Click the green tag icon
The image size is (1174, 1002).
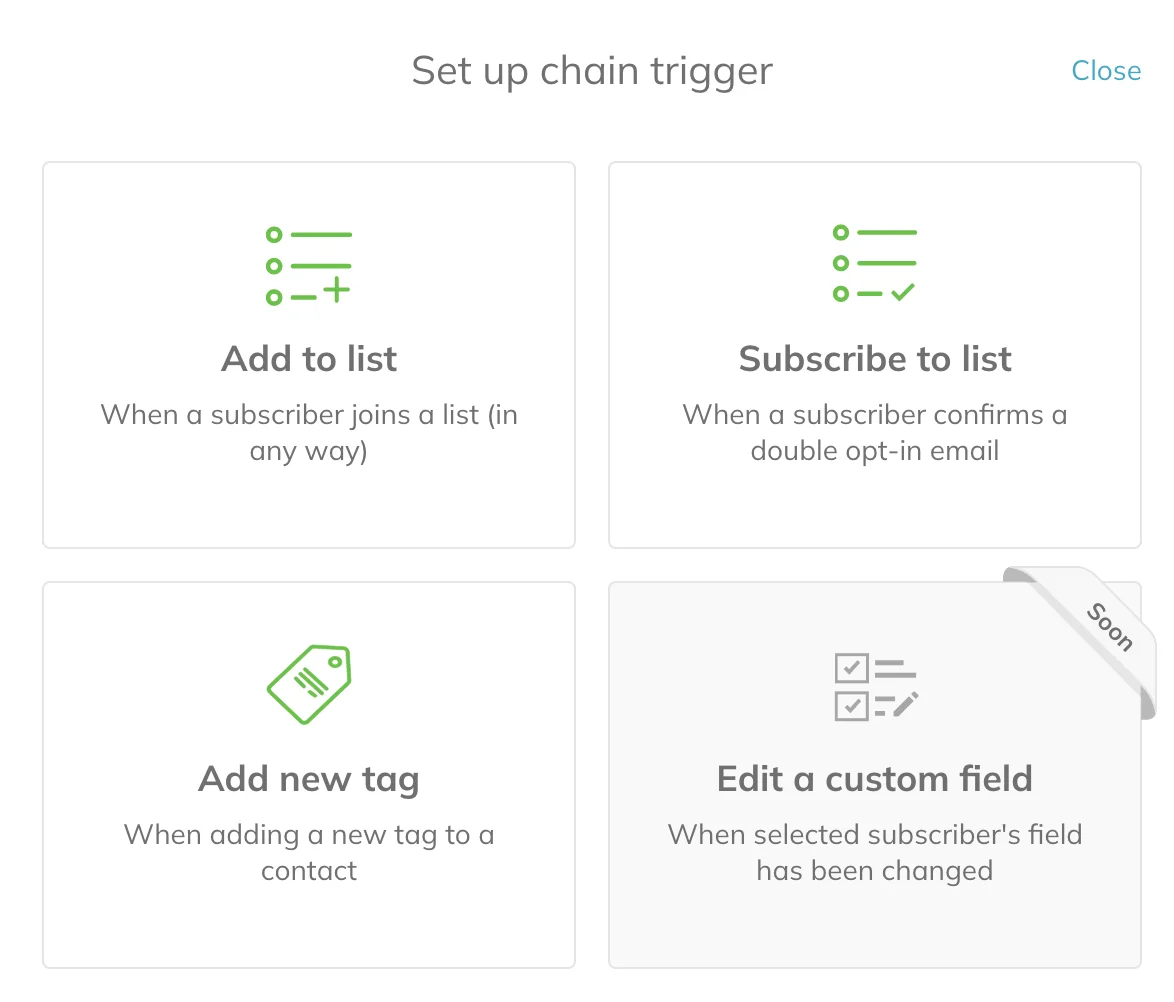(309, 684)
